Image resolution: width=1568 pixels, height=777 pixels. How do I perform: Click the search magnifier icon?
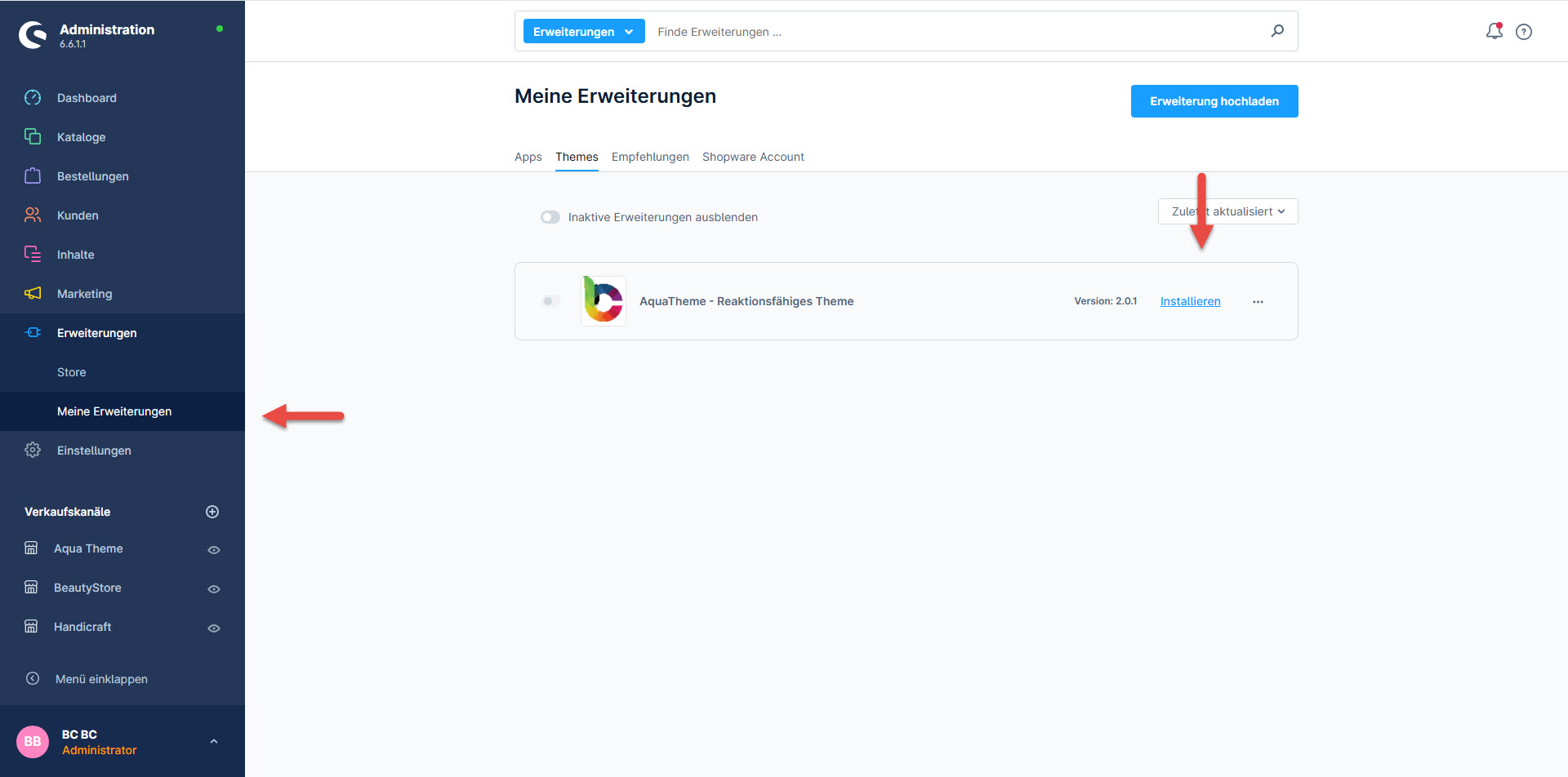[1277, 31]
